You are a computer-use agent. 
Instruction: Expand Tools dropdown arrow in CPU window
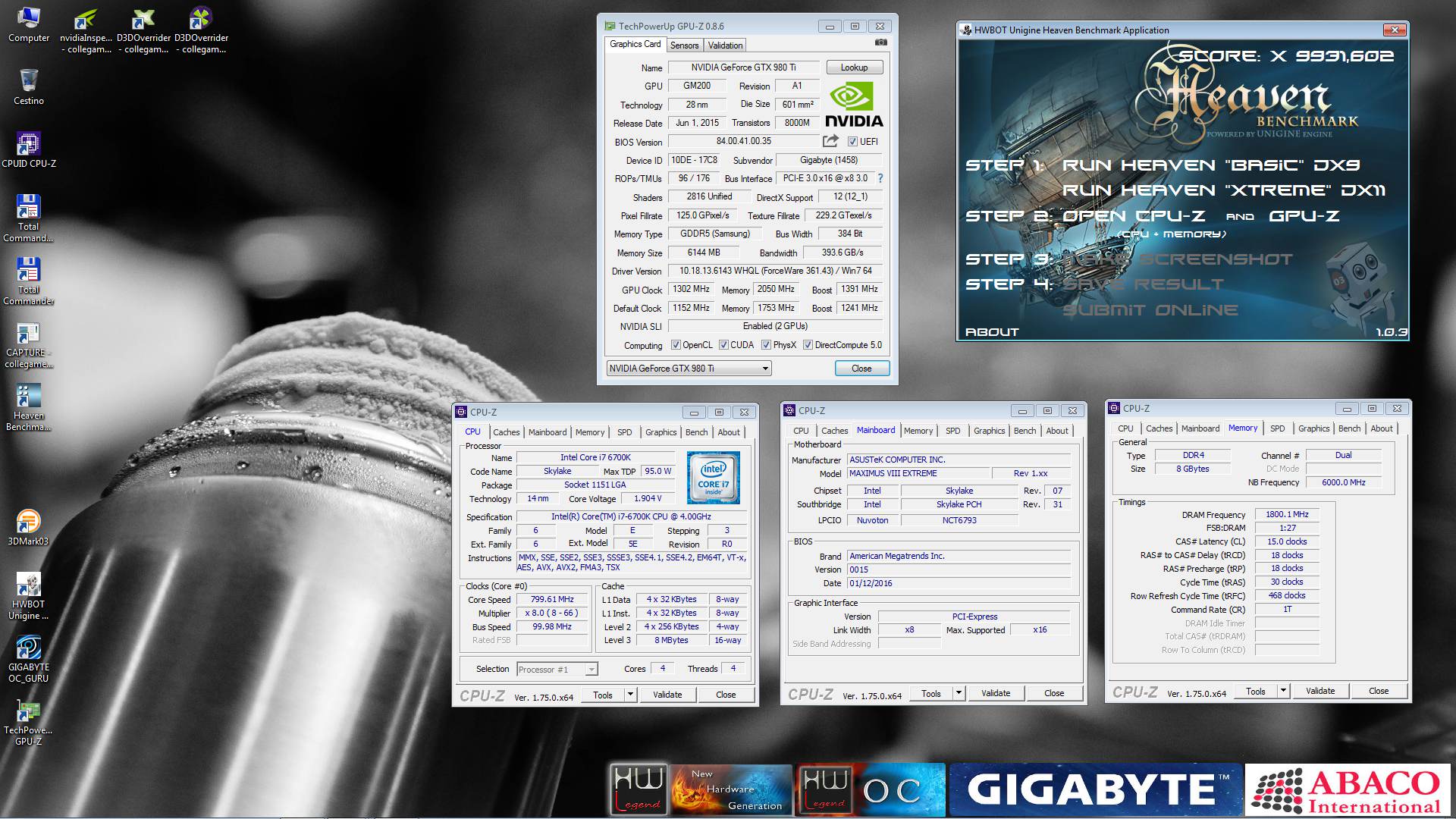pos(629,695)
